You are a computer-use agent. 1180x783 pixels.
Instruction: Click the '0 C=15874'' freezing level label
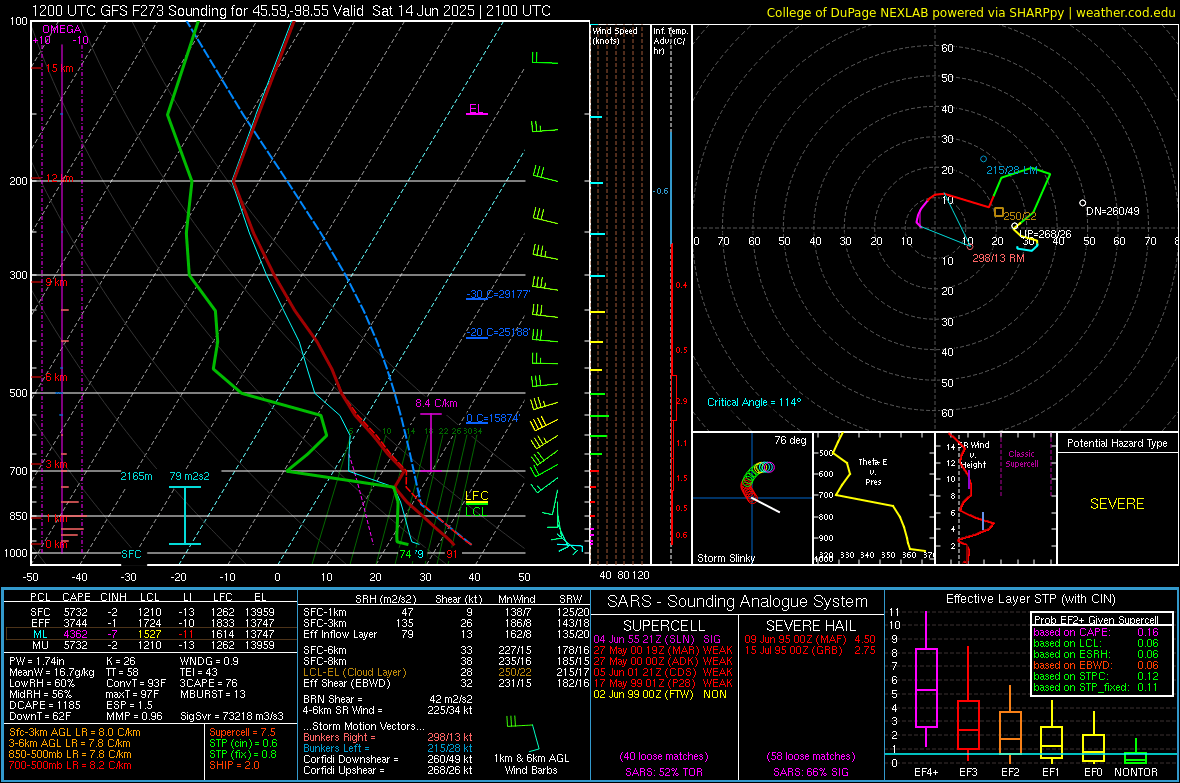click(x=492, y=419)
